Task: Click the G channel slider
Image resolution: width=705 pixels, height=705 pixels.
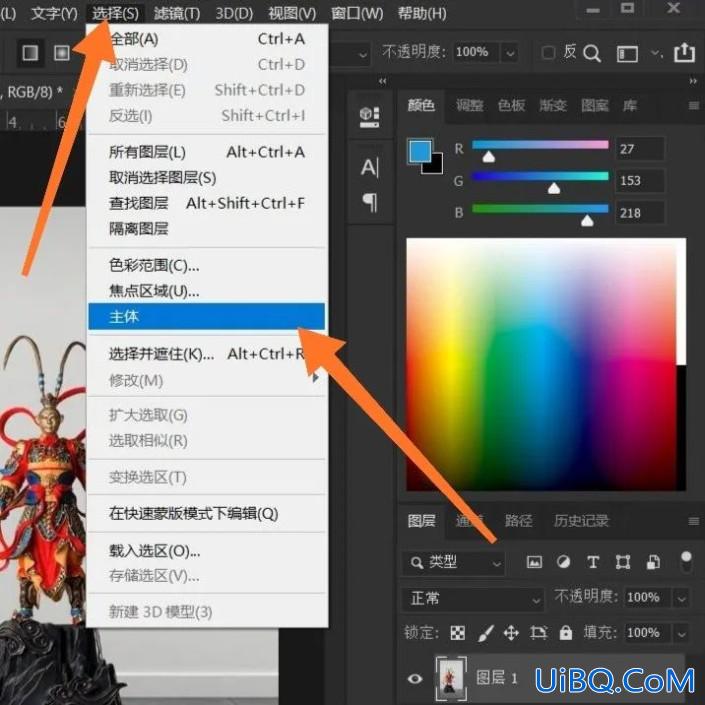Action: (x=540, y=176)
